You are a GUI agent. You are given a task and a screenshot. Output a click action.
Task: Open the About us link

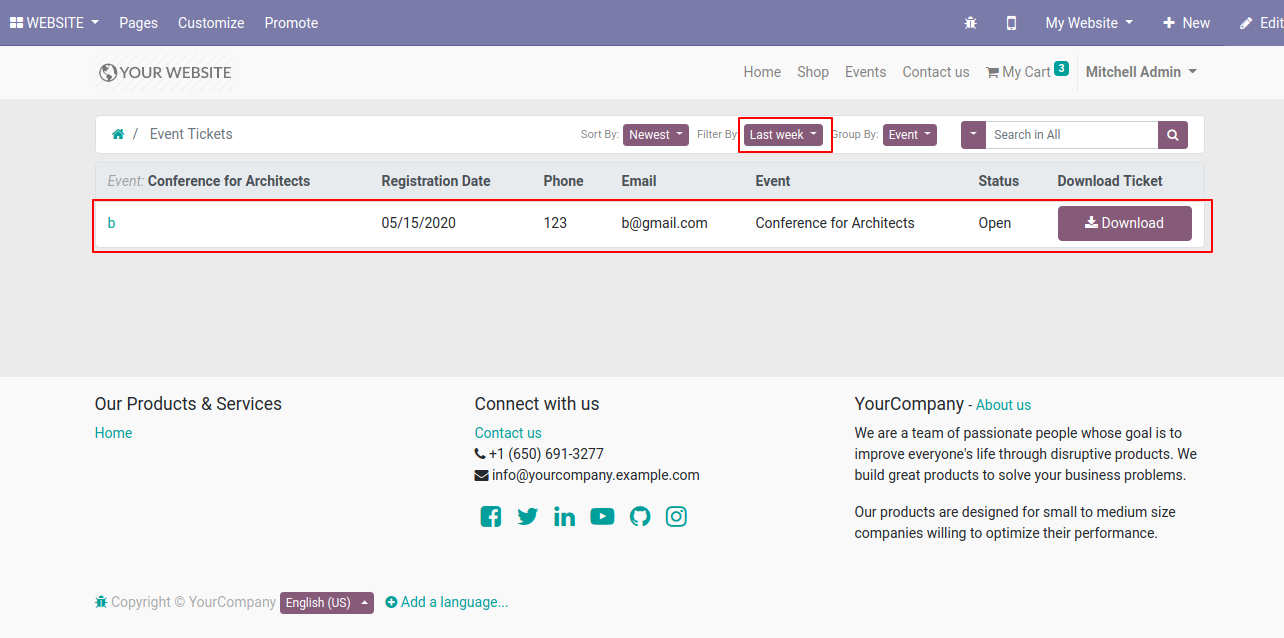pyautogui.click(x=1003, y=405)
